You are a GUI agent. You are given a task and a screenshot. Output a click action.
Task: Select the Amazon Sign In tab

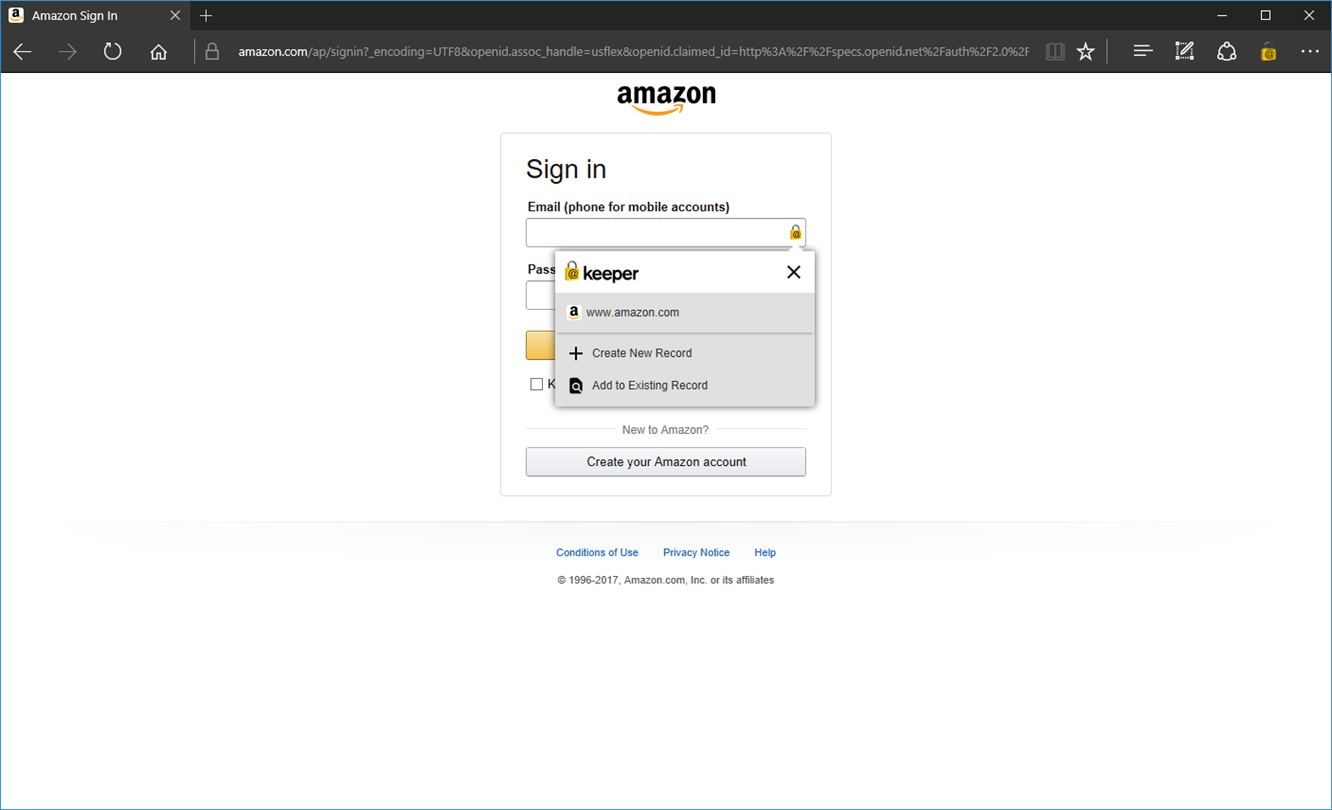(95, 16)
